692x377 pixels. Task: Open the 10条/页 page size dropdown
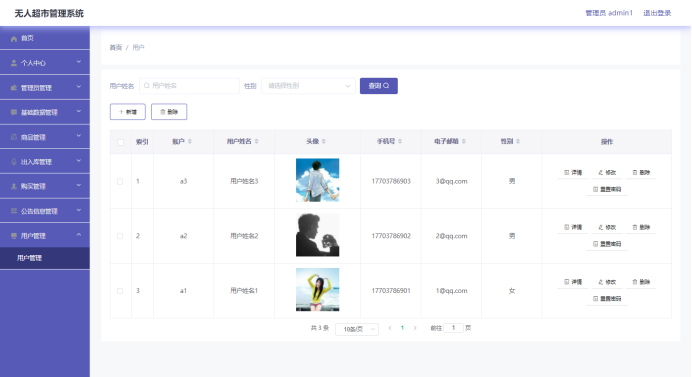tap(357, 329)
